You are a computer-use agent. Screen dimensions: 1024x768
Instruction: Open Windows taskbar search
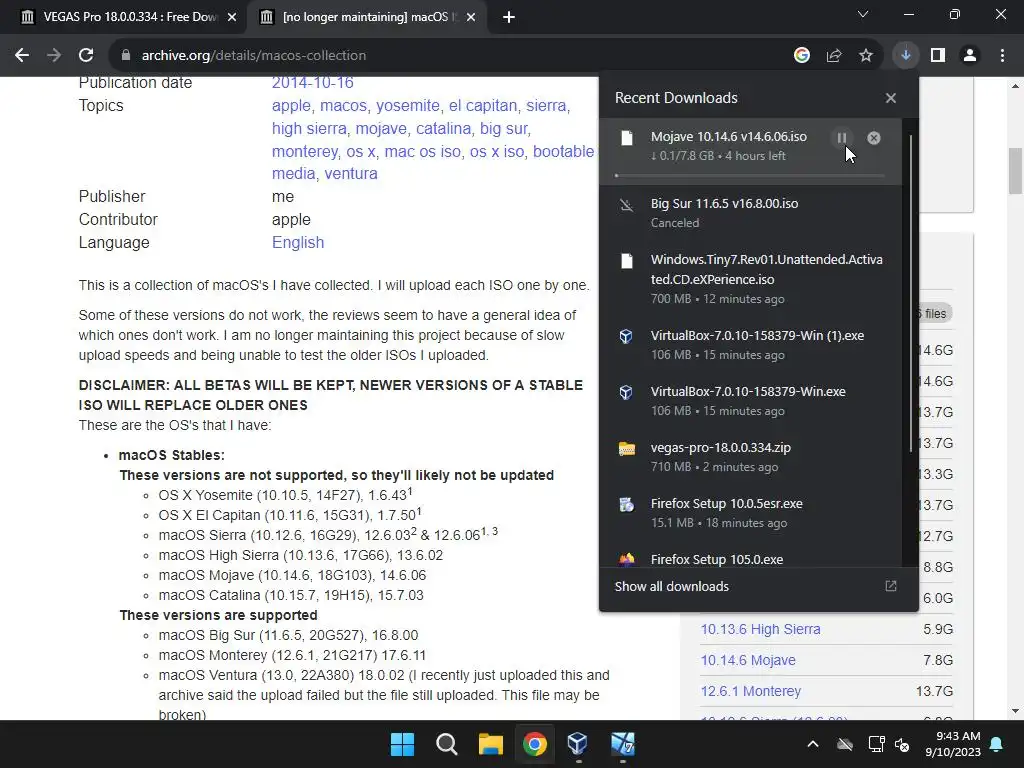[447, 744]
